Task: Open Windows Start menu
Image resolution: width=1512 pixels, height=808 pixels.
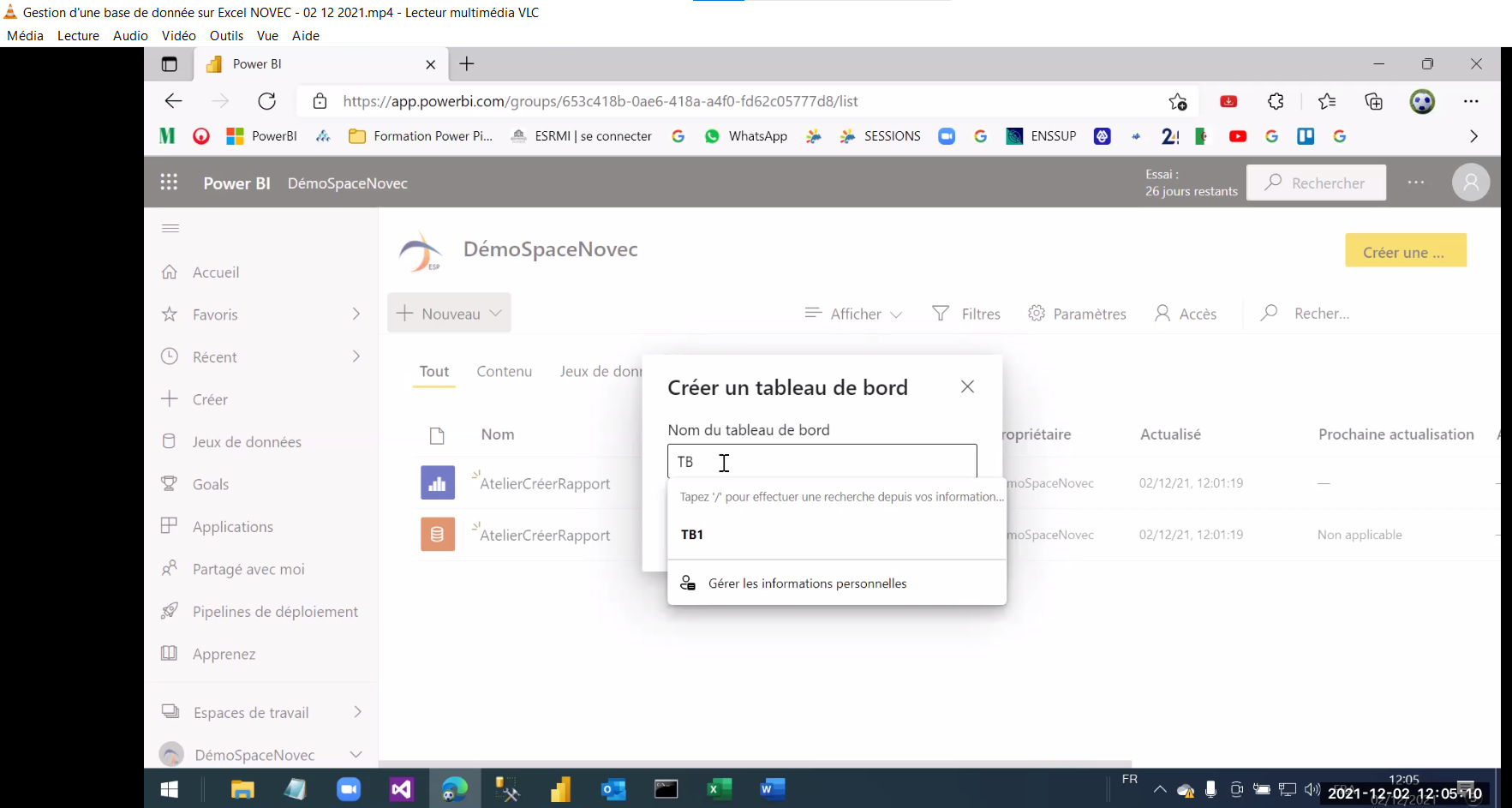Action: [x=170, y=789]
